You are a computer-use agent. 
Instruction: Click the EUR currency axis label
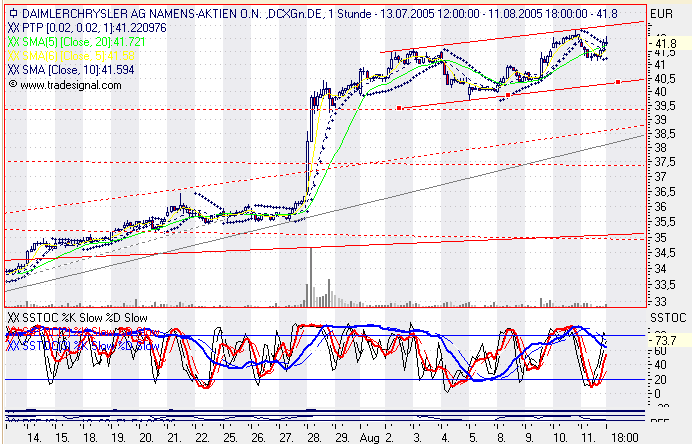661,14
